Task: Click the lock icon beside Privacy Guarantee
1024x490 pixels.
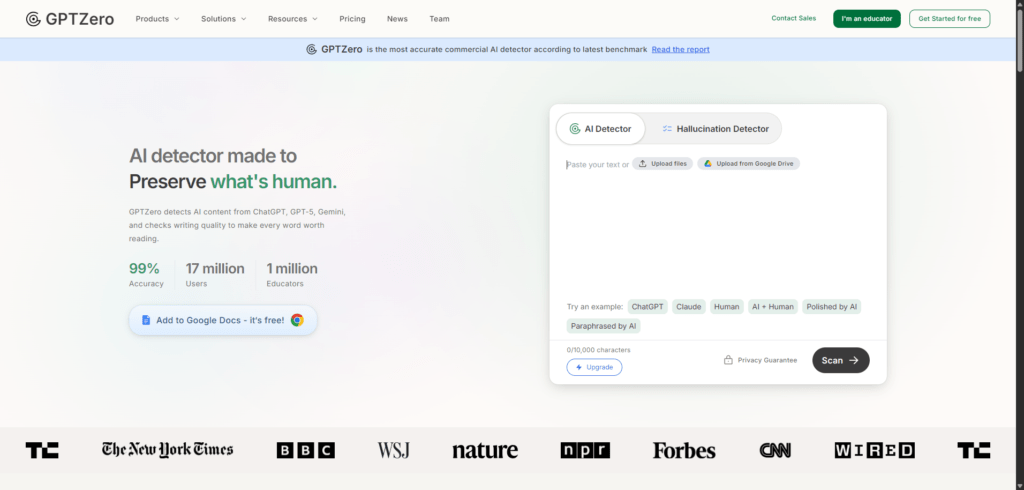Action: (728, 360)
